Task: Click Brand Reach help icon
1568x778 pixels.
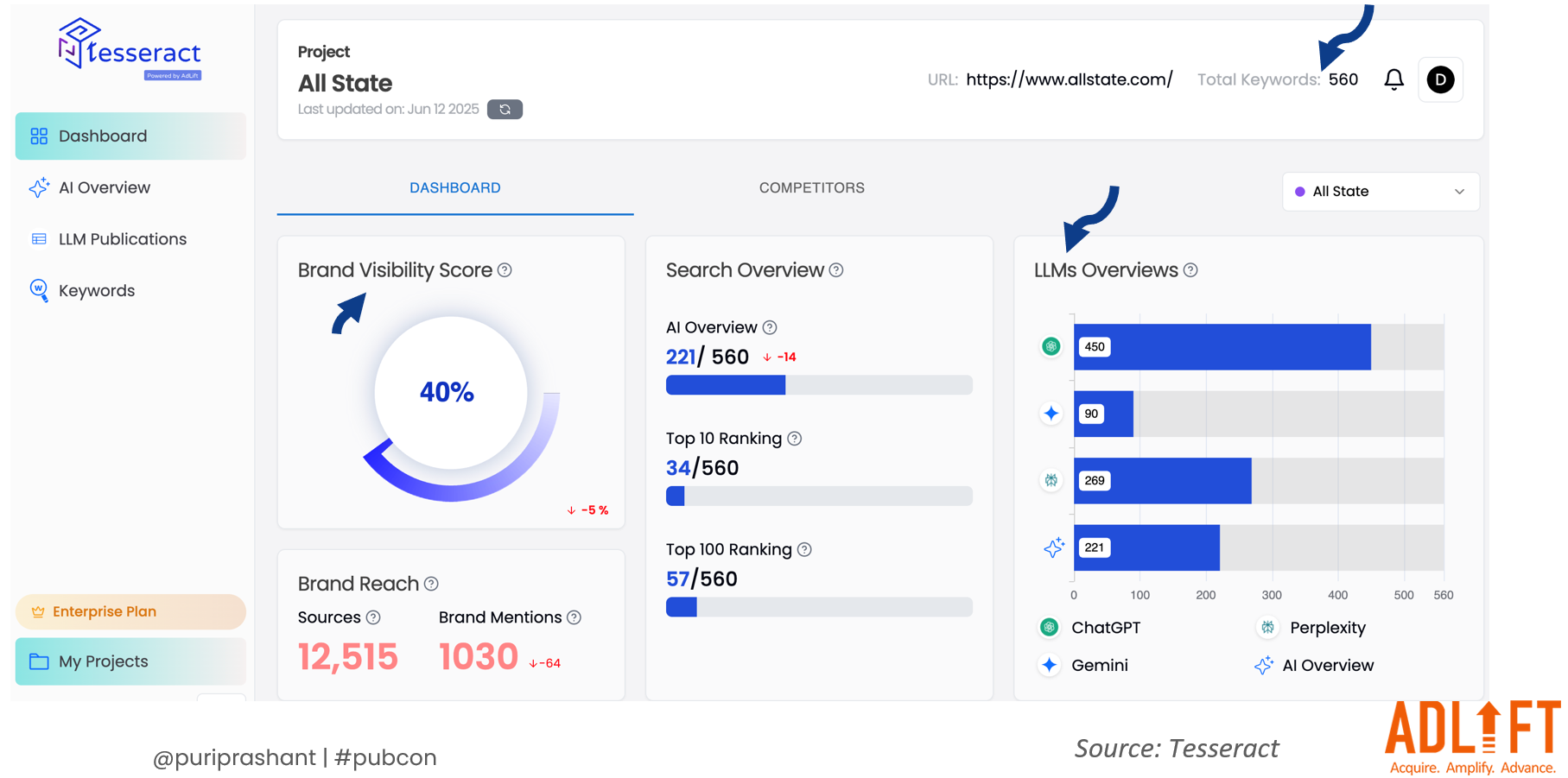Action: click(x=431, y=584)
